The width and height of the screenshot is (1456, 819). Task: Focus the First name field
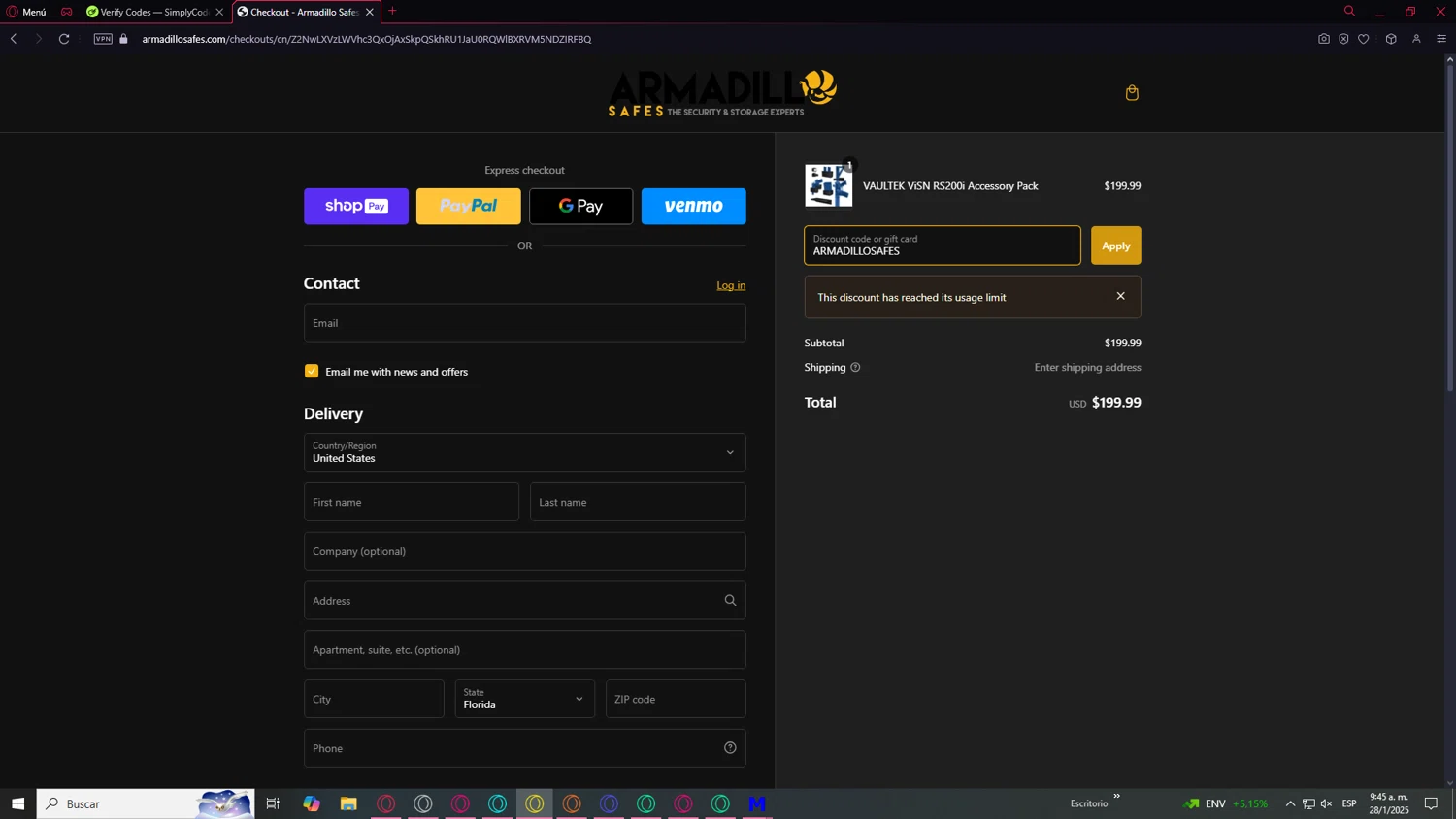pos(412,502)
